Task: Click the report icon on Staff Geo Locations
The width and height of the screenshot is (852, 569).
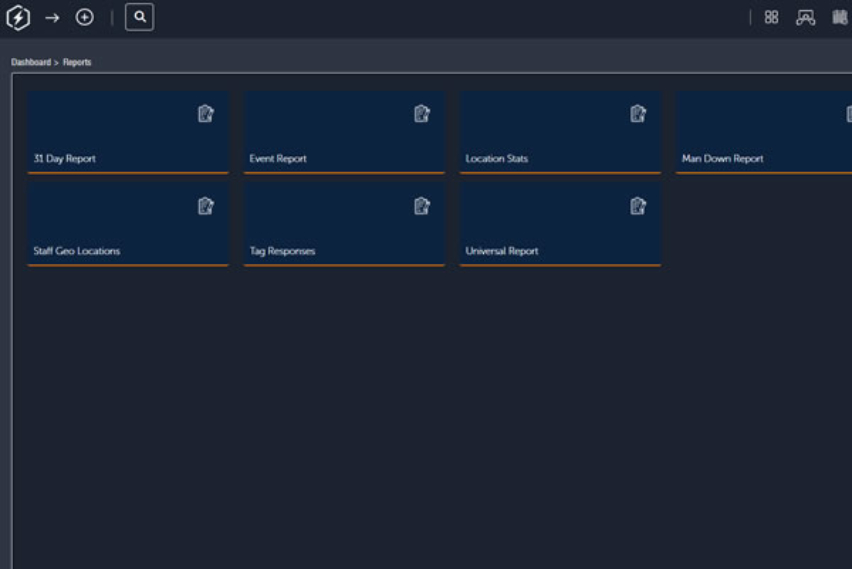Action: tap(206, 206)
